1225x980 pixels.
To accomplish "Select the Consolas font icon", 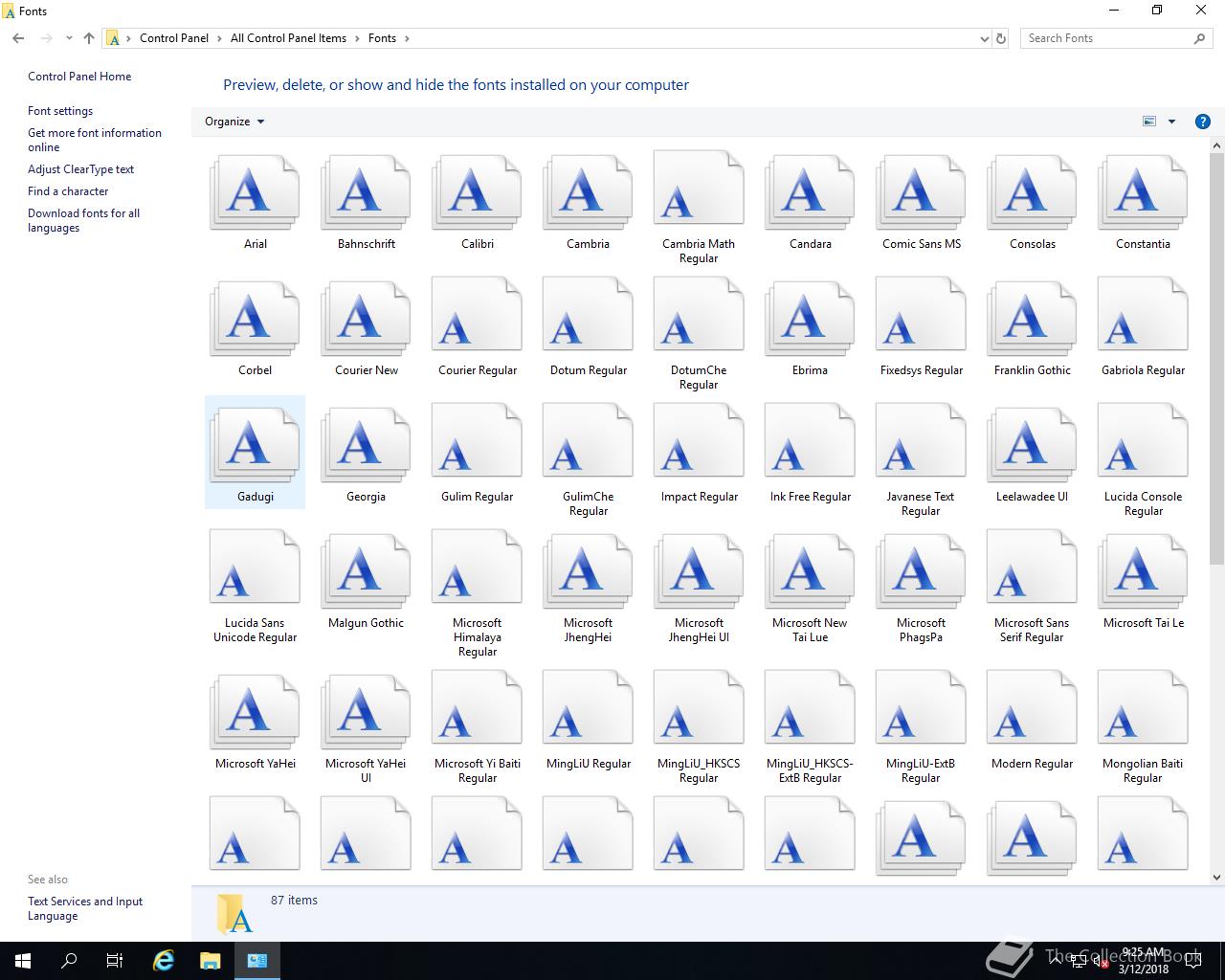I will tap(1032, 194).
